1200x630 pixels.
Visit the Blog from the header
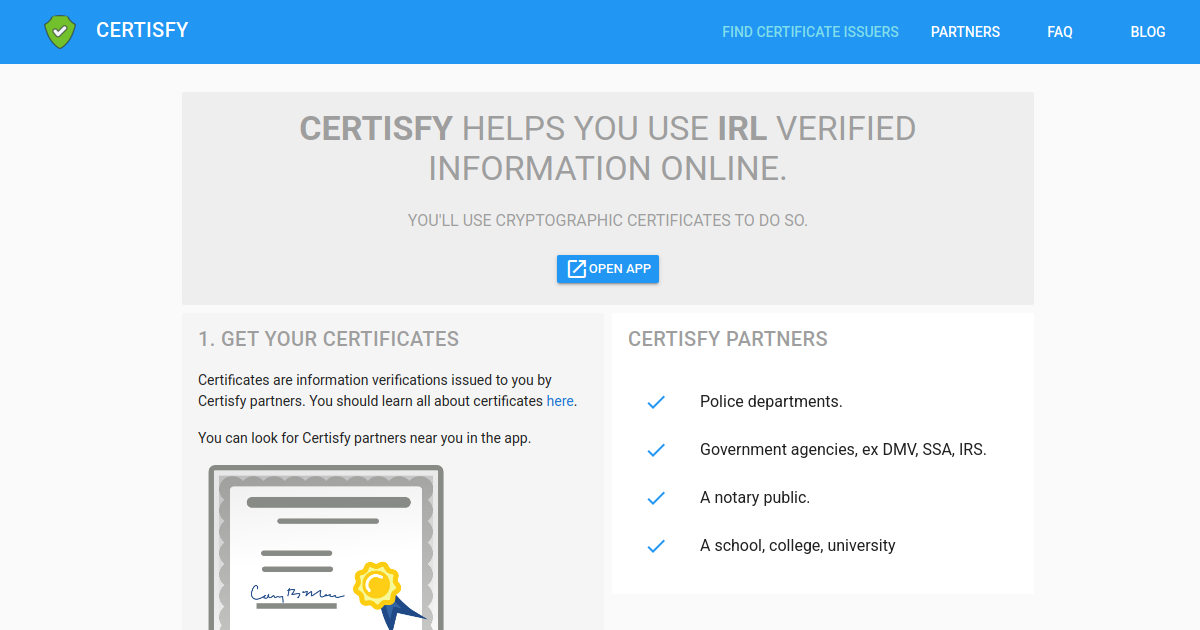[x=1148, y=32]
